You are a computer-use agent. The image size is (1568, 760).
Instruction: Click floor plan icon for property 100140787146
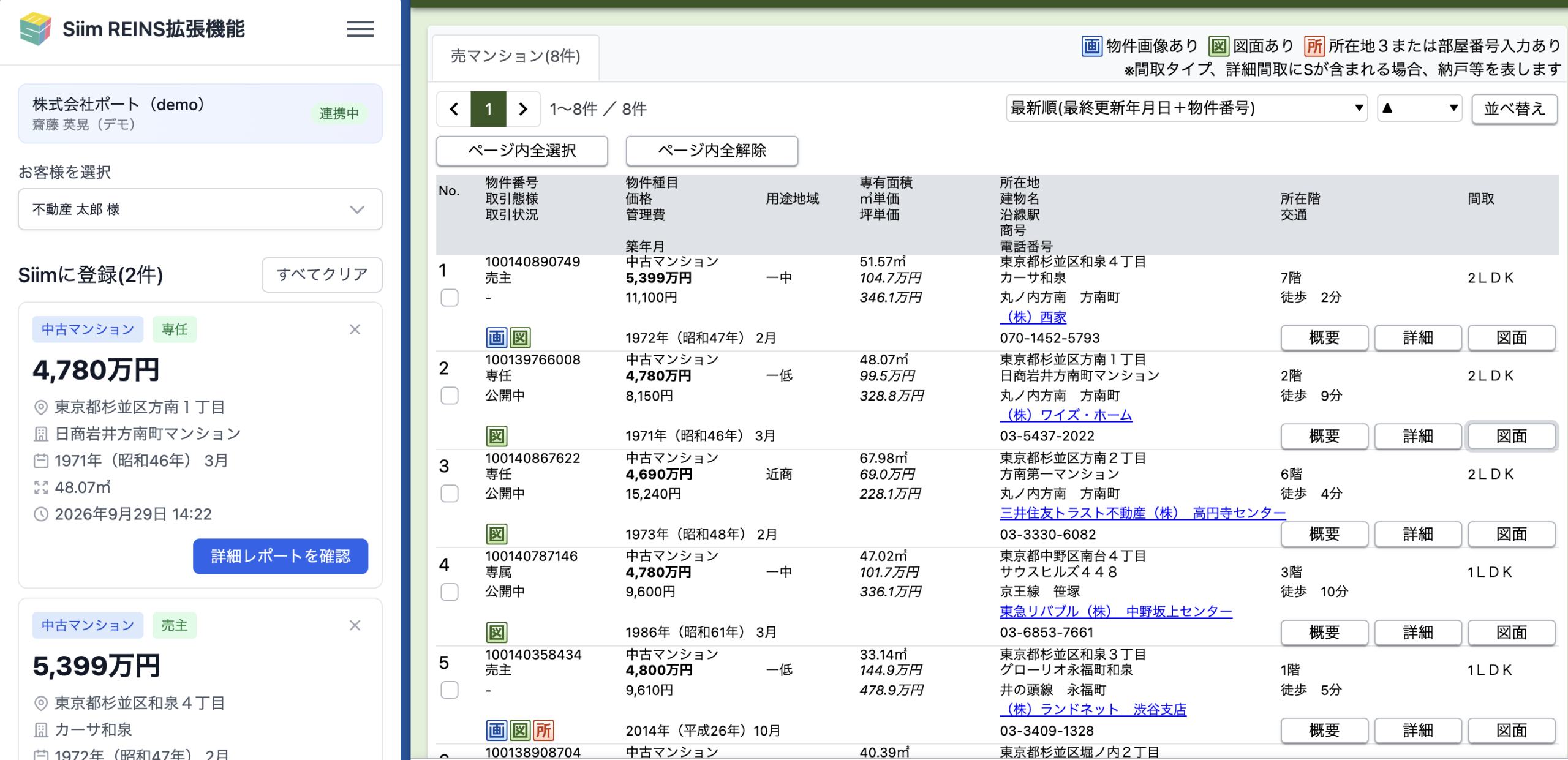pyautogui.click(x=497, y=632)
